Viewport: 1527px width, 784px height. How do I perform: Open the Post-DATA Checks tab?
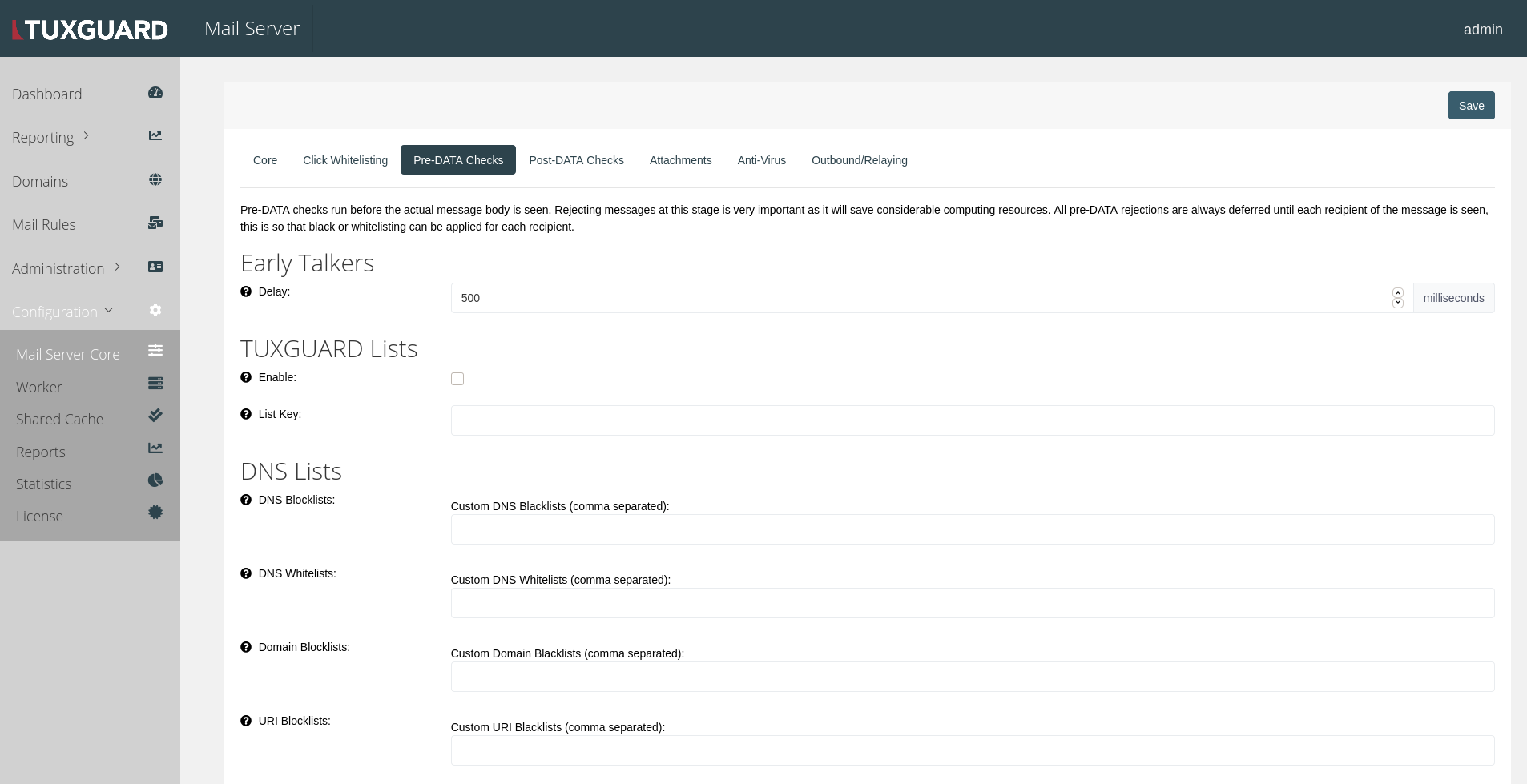pyautogui.click(x=576, y=160)
